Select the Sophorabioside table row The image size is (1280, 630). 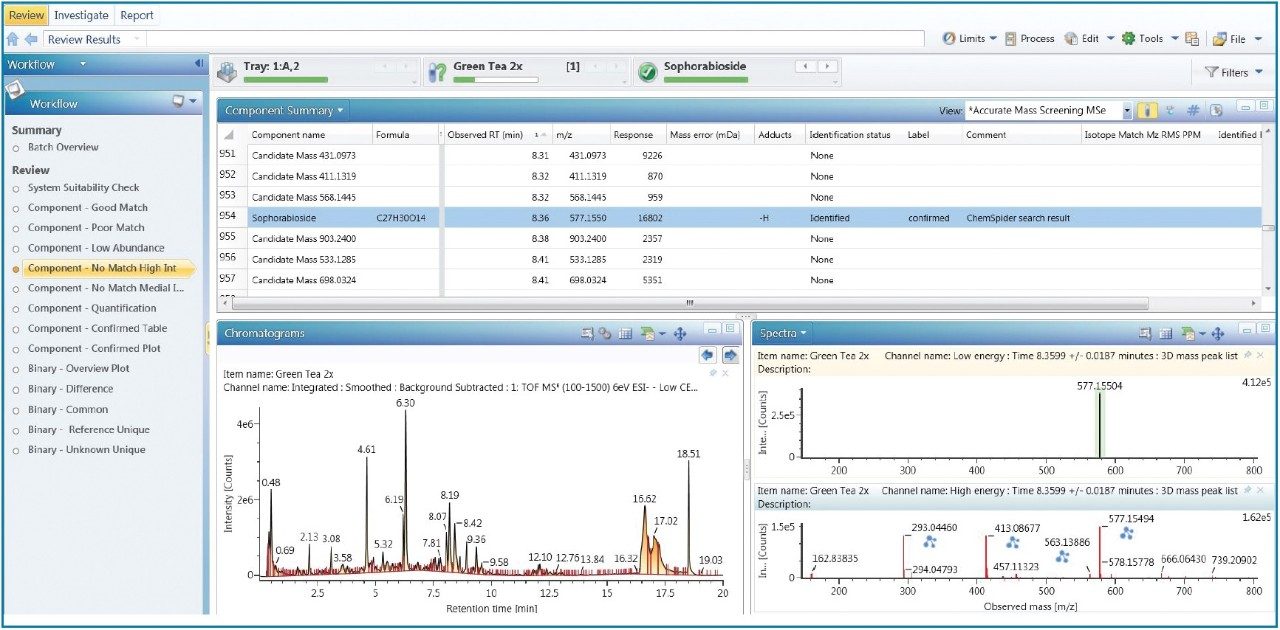point(738,218)
